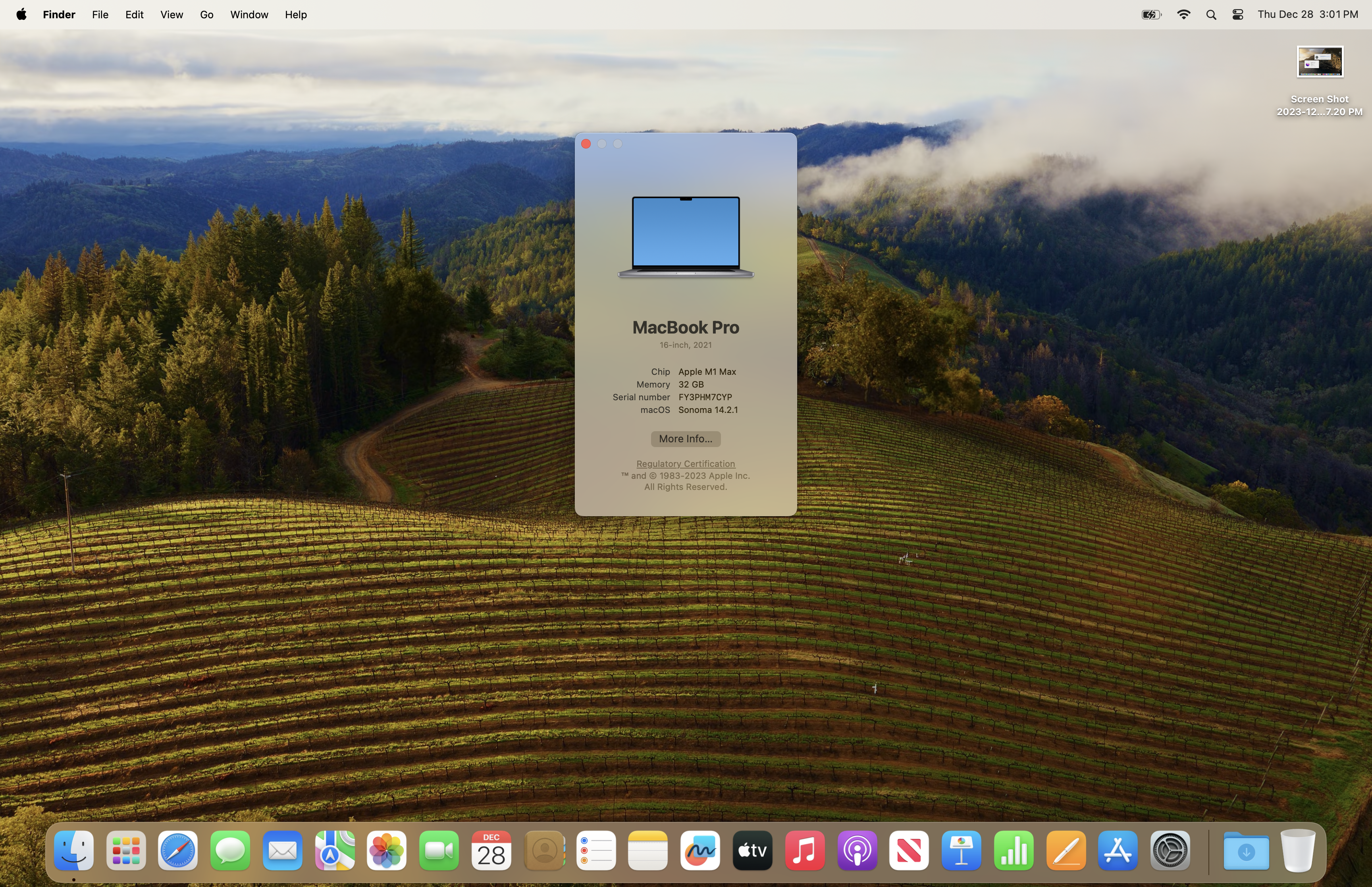Screen dimensions: 1372x887
Task: Open the File menu
Action: click(x=100, y=14)
